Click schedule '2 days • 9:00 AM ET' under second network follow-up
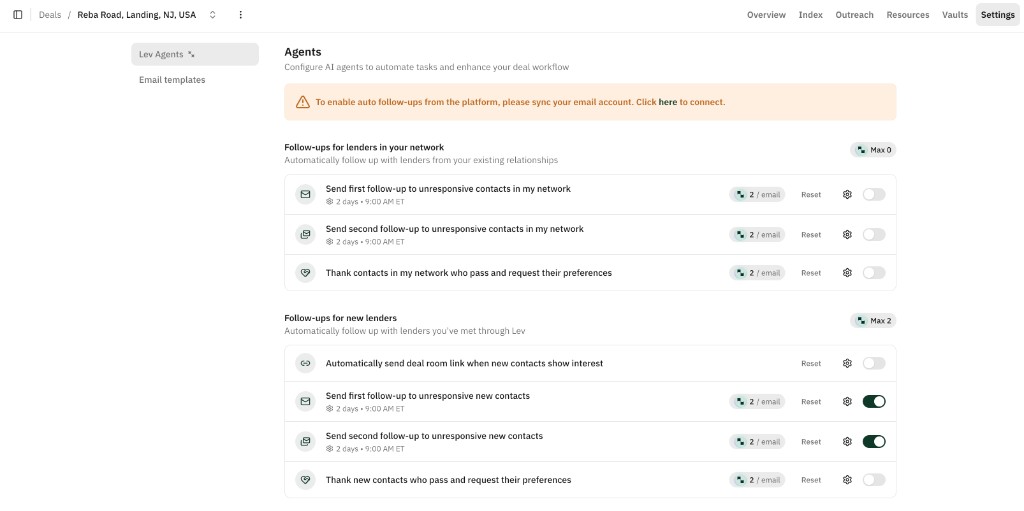Viewport: 1024px width, 511px height. point(365,241)
